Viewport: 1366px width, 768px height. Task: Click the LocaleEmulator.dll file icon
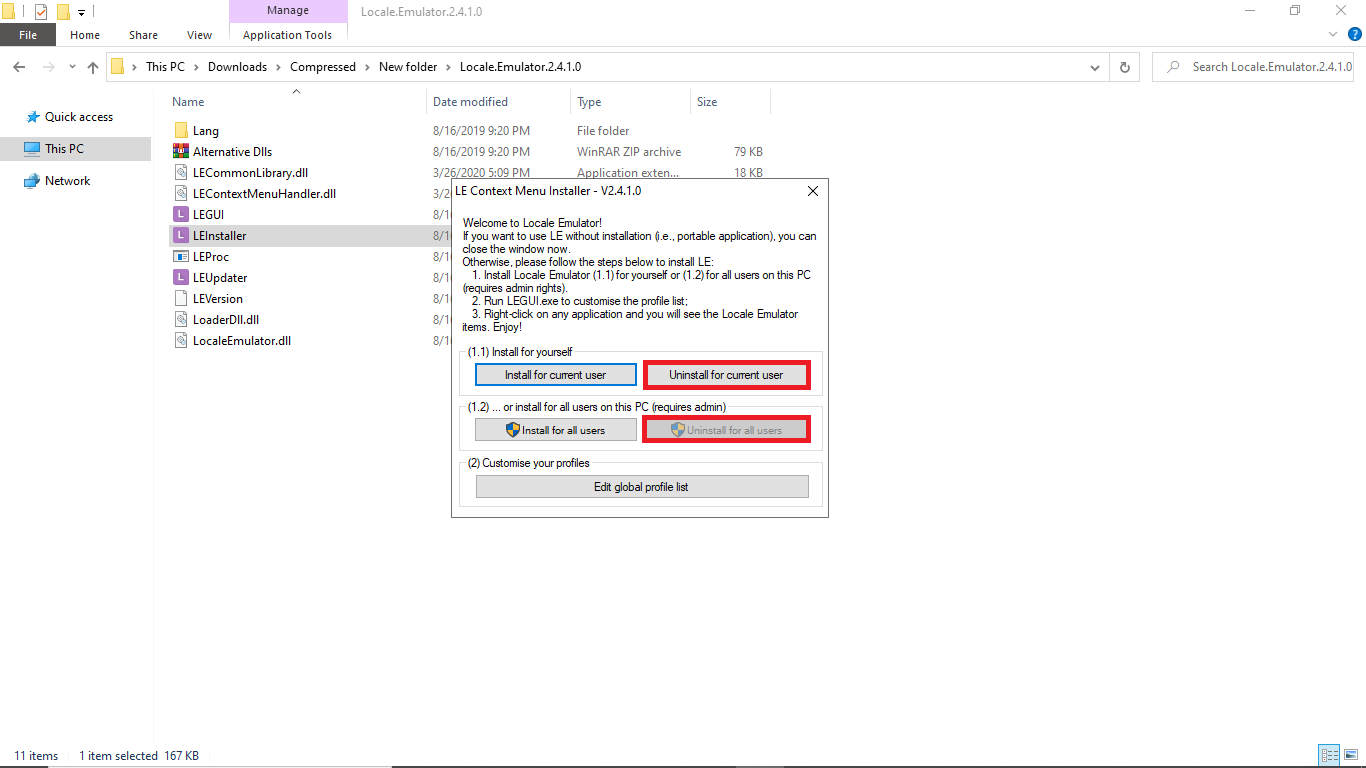tap(181, 341)
